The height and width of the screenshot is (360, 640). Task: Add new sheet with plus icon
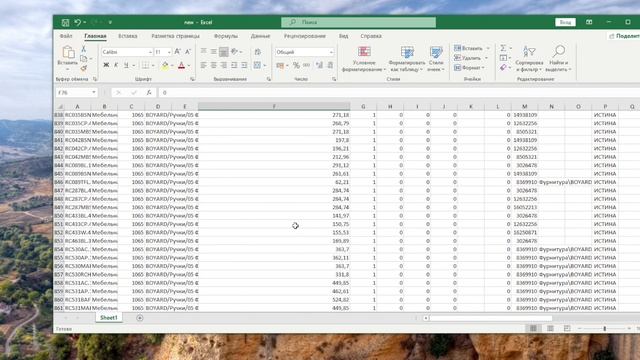pyautogui.click(x=140, y=318)
